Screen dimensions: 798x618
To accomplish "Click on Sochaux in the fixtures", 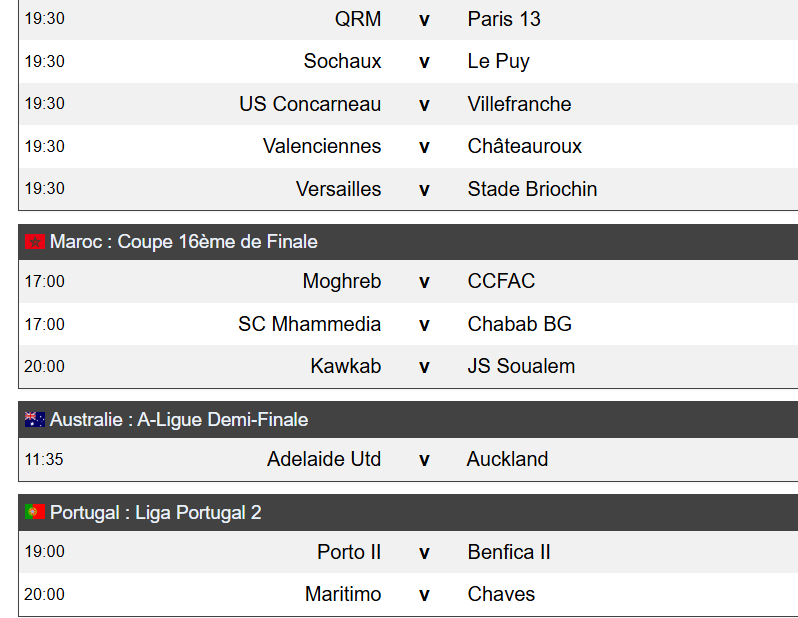I will pyautogui.click(x=343, y=61).
